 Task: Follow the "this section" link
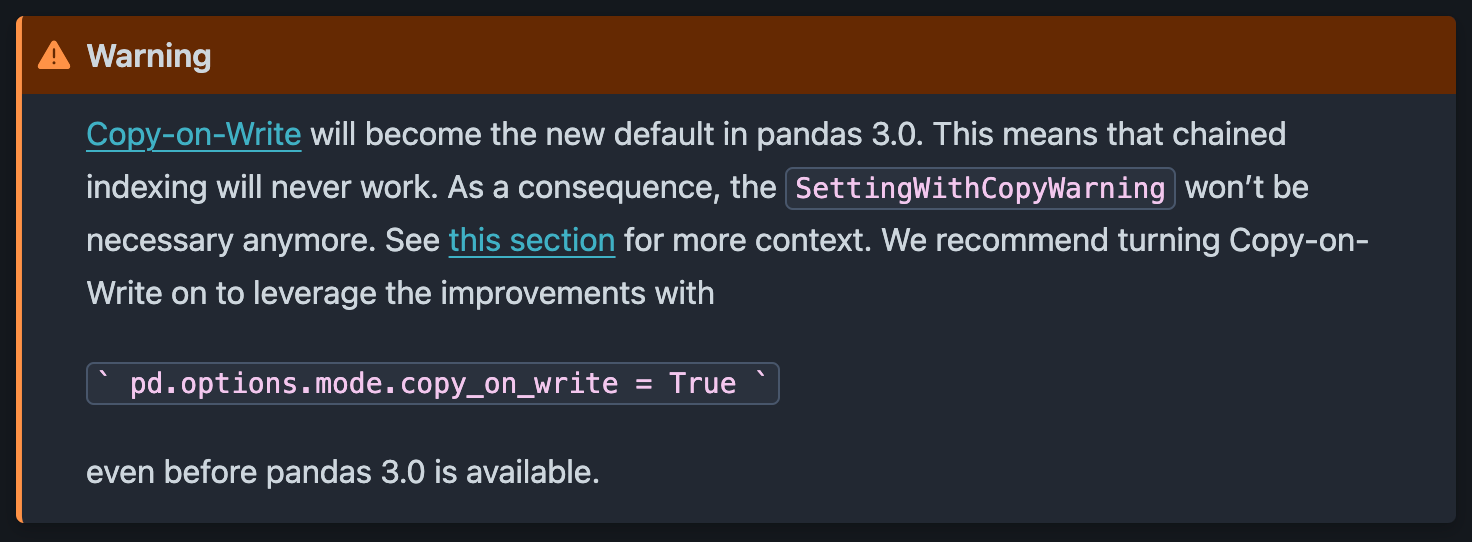pos(532,240)
